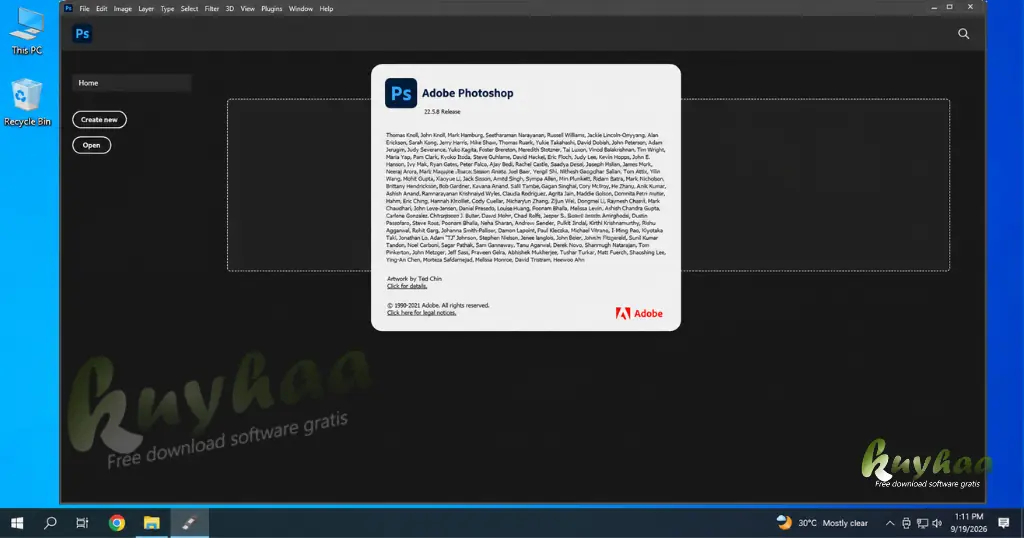Open 'Click here for legal notices' link

click(x=421, y=313)
